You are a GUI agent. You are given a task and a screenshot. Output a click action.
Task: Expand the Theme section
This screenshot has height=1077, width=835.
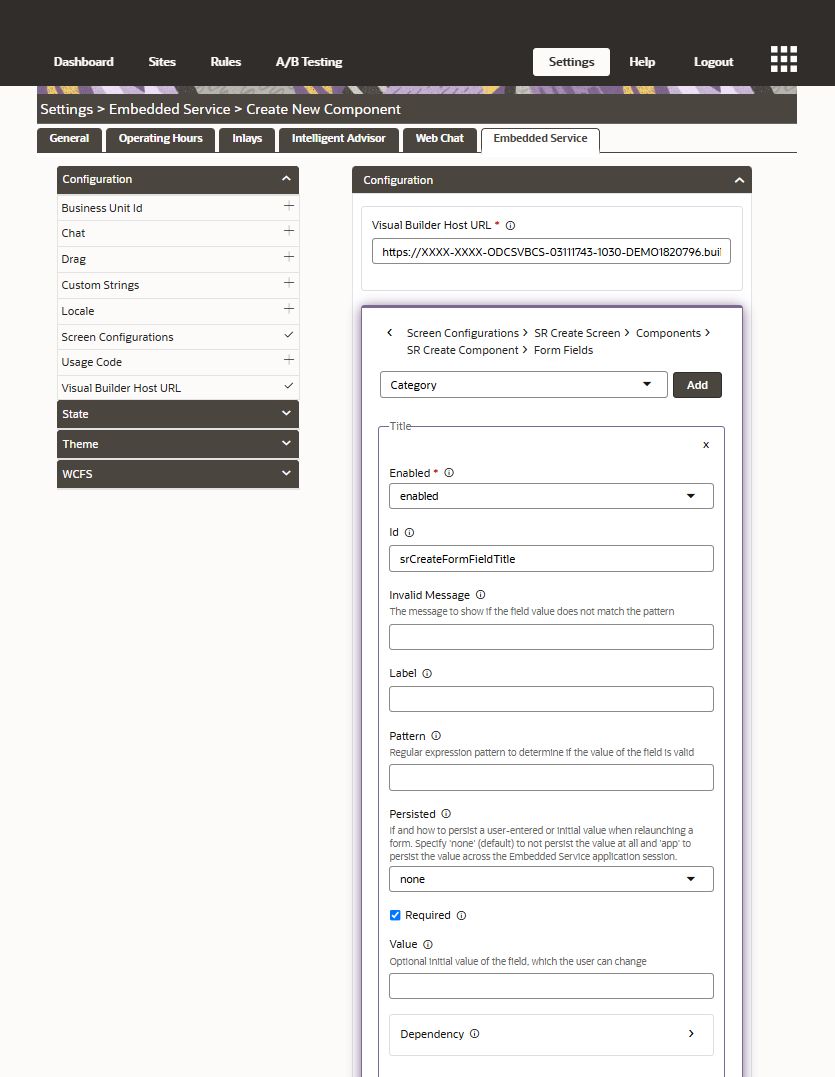pos(177,443)
